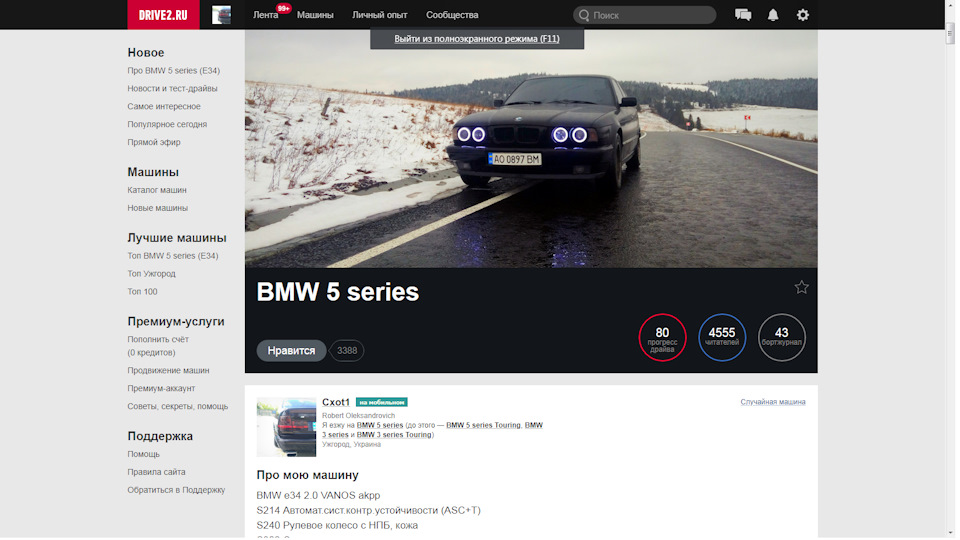Open Самое интересное sidebar link
This screenshot has width=960, height=540.
tap(164, 106)
